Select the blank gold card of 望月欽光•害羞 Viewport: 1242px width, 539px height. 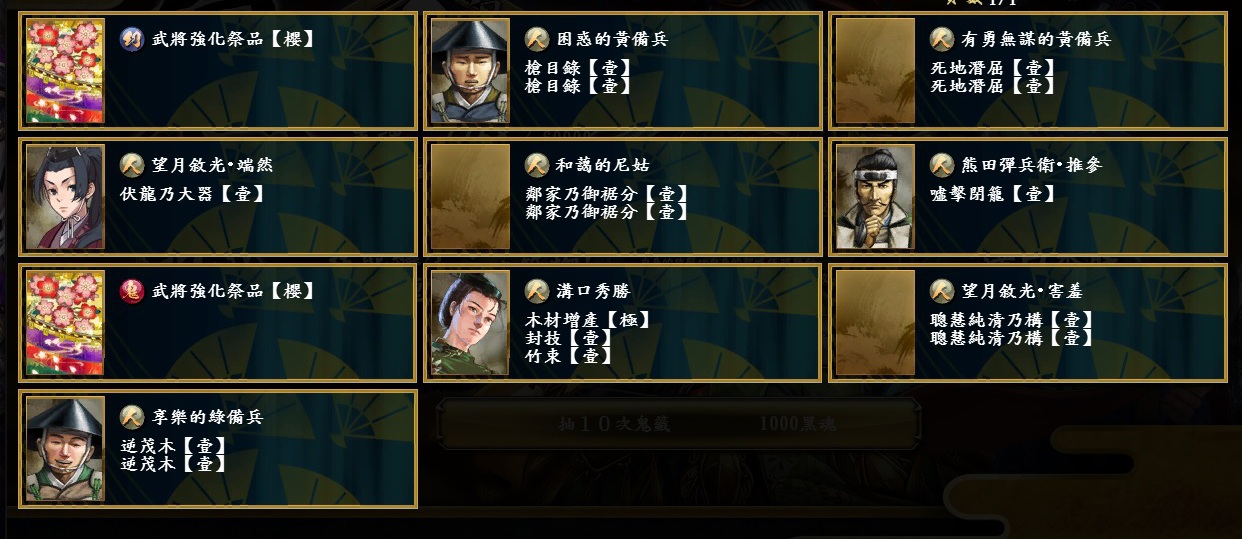[x=875, y=323]
